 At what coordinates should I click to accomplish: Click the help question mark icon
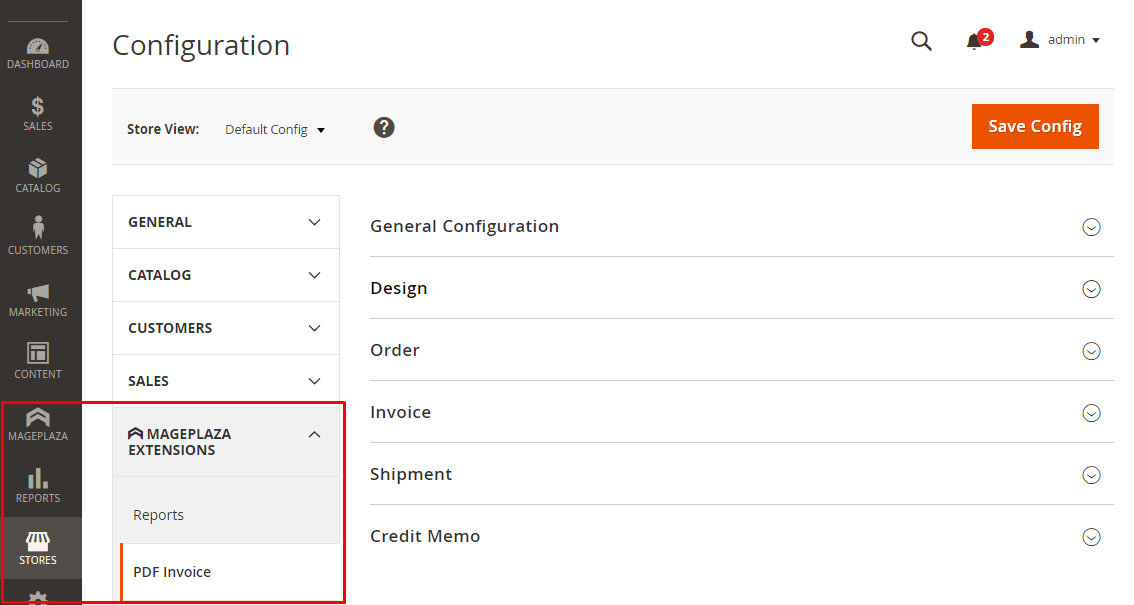pos(384,128)
